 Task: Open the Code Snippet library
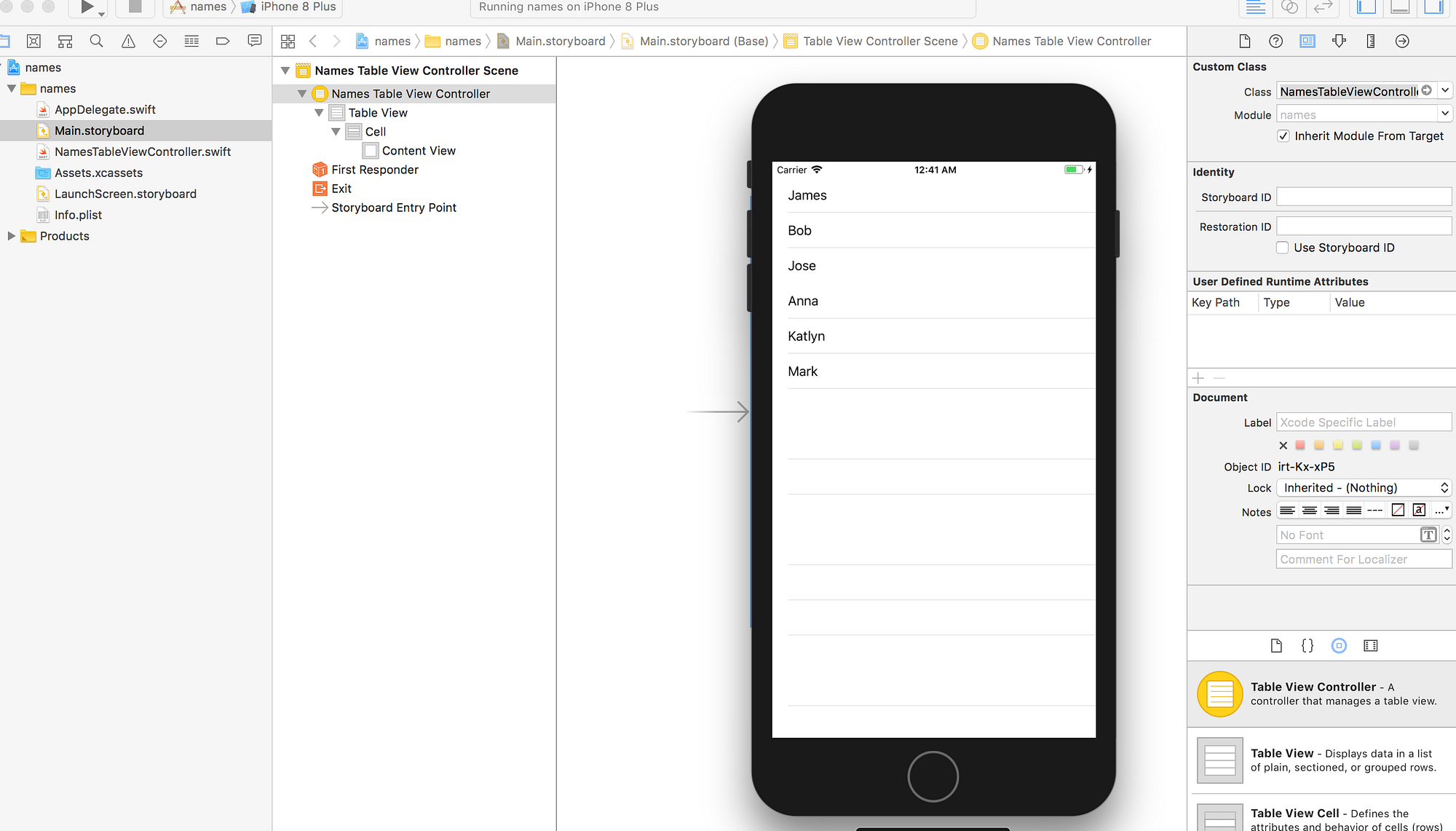click(x=1307, y=645)
